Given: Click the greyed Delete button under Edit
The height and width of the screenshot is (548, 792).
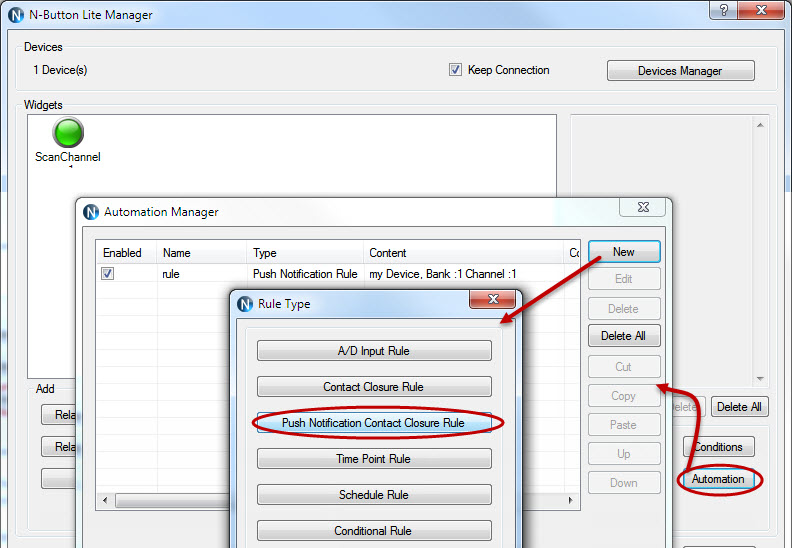Looking at the screenshot, I should [x=624, y=309].
